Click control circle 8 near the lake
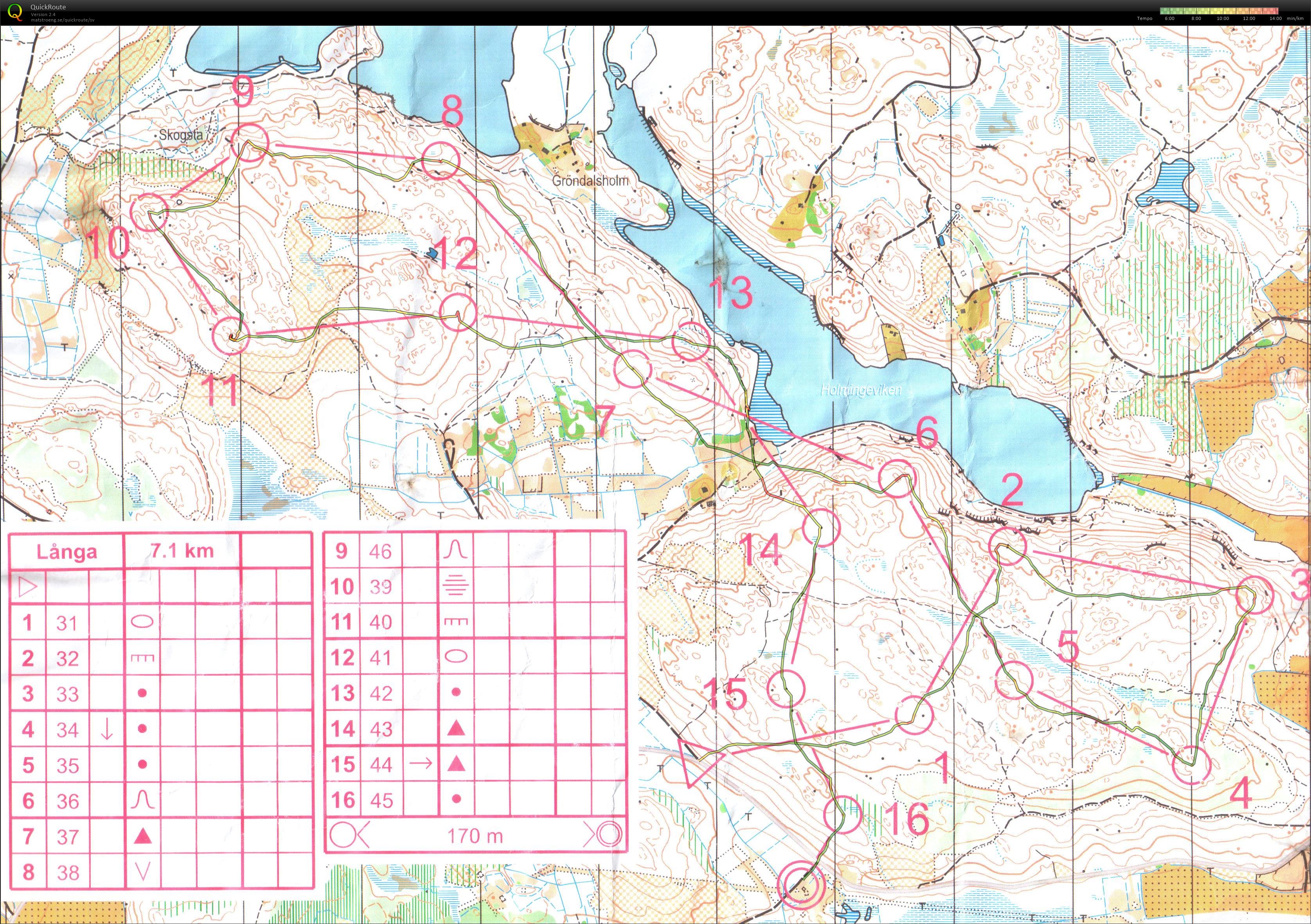 441,161
